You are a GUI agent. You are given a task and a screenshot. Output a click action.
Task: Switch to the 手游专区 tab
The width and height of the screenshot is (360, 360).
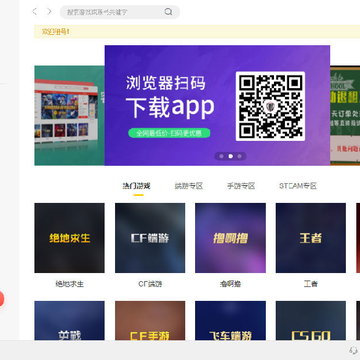(241, 186)
